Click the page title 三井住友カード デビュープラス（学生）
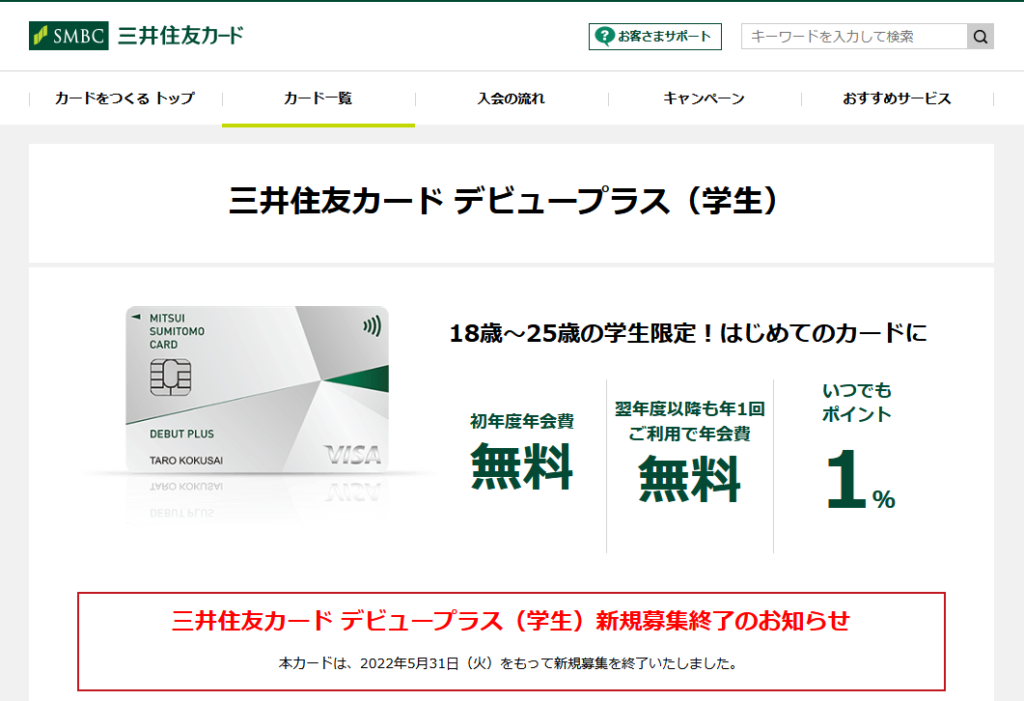The image size is (1024, 701). click(504, 201)
